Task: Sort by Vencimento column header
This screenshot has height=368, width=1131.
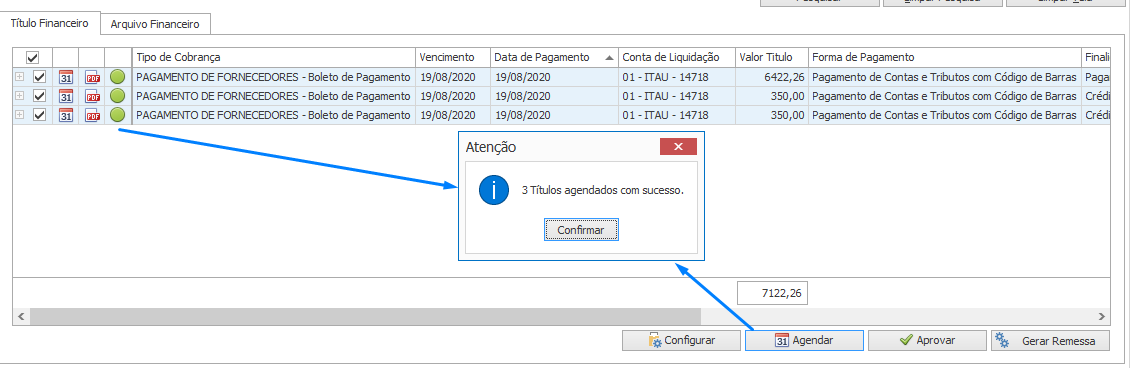Action: pyautogui.click(x=453, y=57)
